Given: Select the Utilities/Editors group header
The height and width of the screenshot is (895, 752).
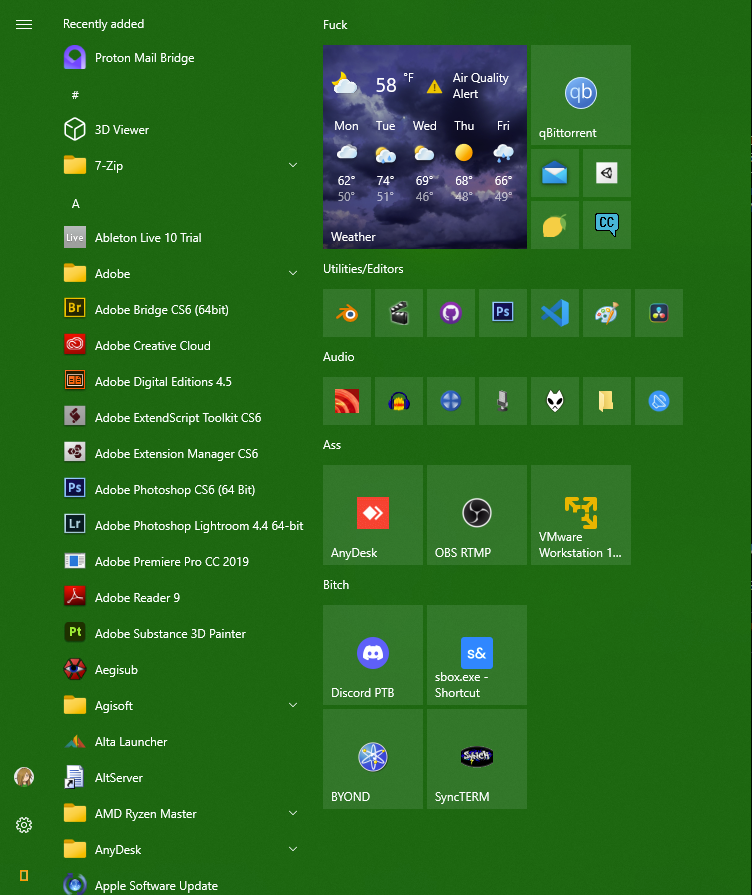Looking at the screenshot, I should [x=363, y=269].
